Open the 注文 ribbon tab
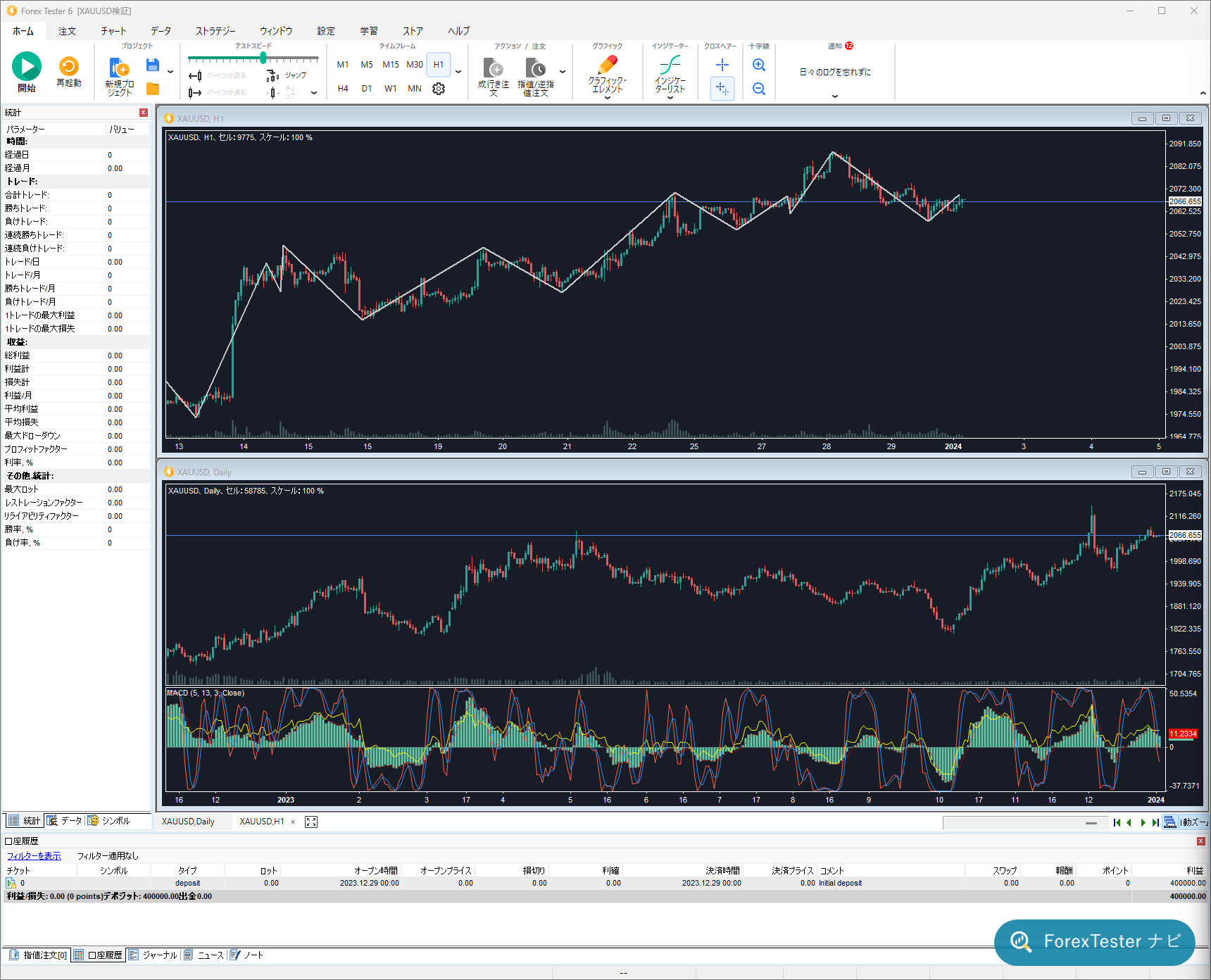 pos(68,31)
